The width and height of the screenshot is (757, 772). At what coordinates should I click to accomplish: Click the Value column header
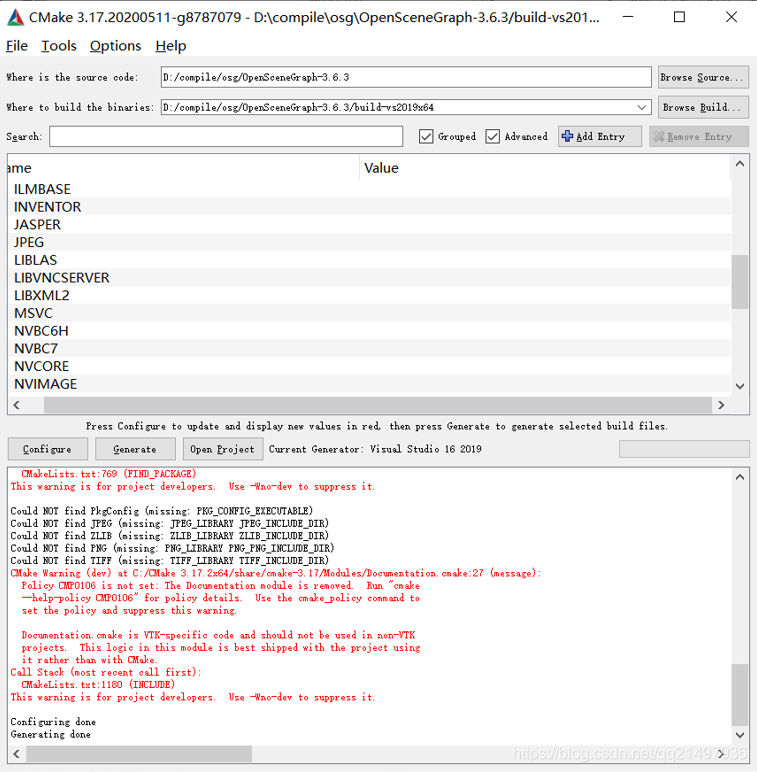click(x=545, y=168)
